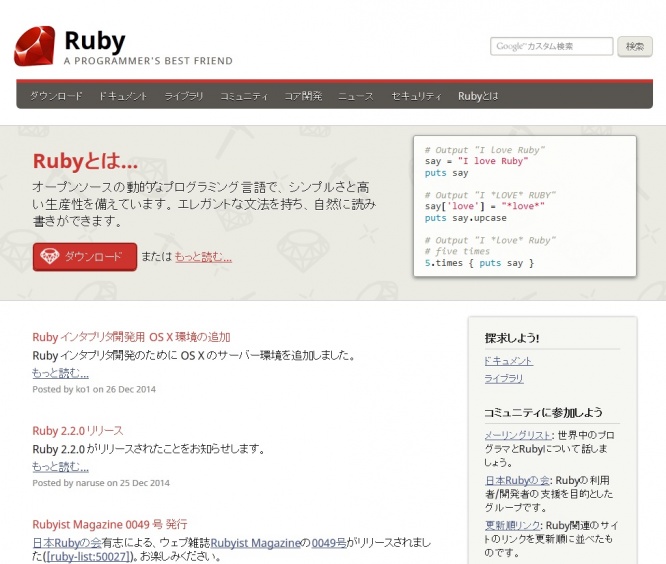Image resolution: width=666 pixels, height=564 pixels.
Task: Open the OS X 環境の追加 news headline
Action: [x=131, y=337]
